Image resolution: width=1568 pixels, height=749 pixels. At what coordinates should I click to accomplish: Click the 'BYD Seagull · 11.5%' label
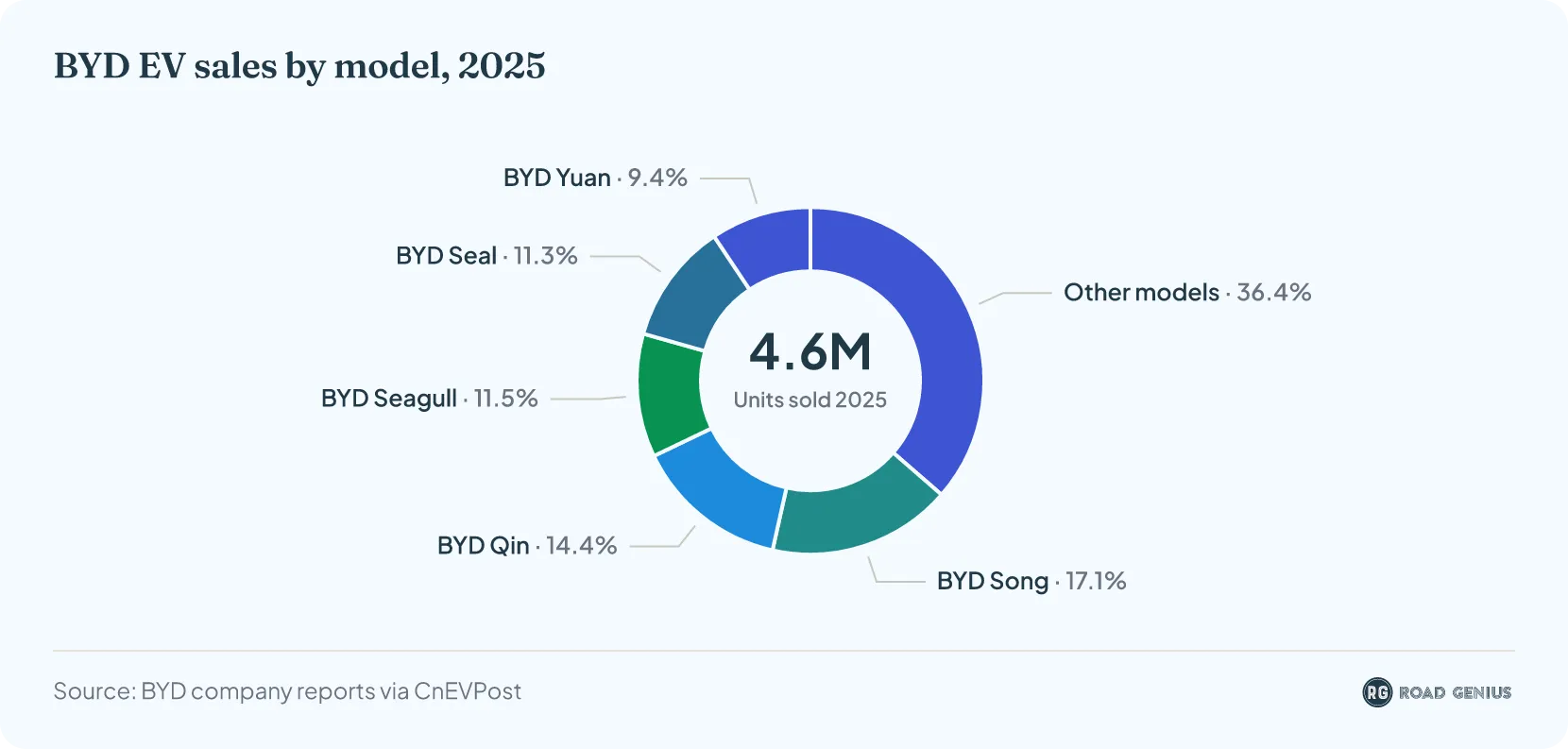(430, 399)
